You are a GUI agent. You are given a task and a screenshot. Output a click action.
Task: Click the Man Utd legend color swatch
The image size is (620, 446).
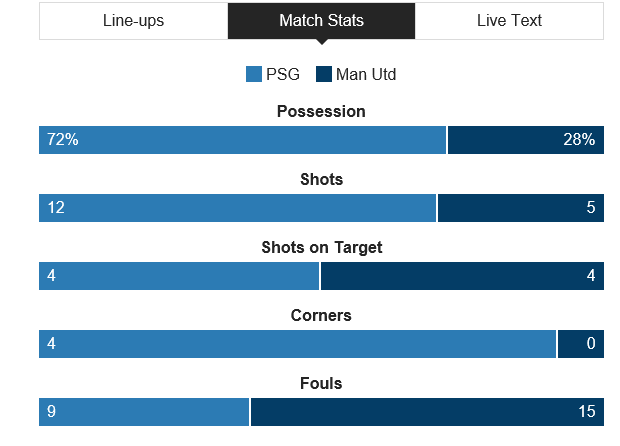323,74
